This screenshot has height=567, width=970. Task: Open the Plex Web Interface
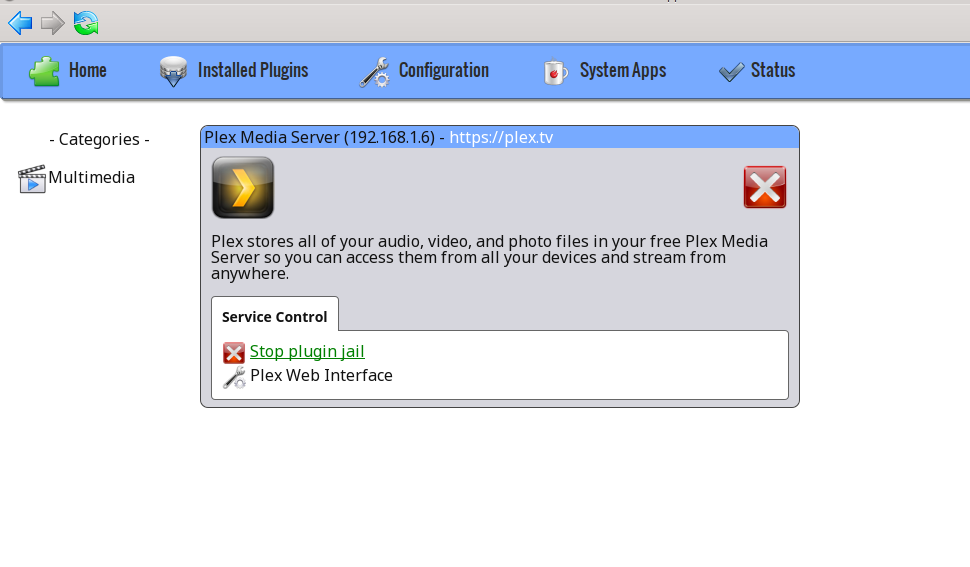click(321, 375)
